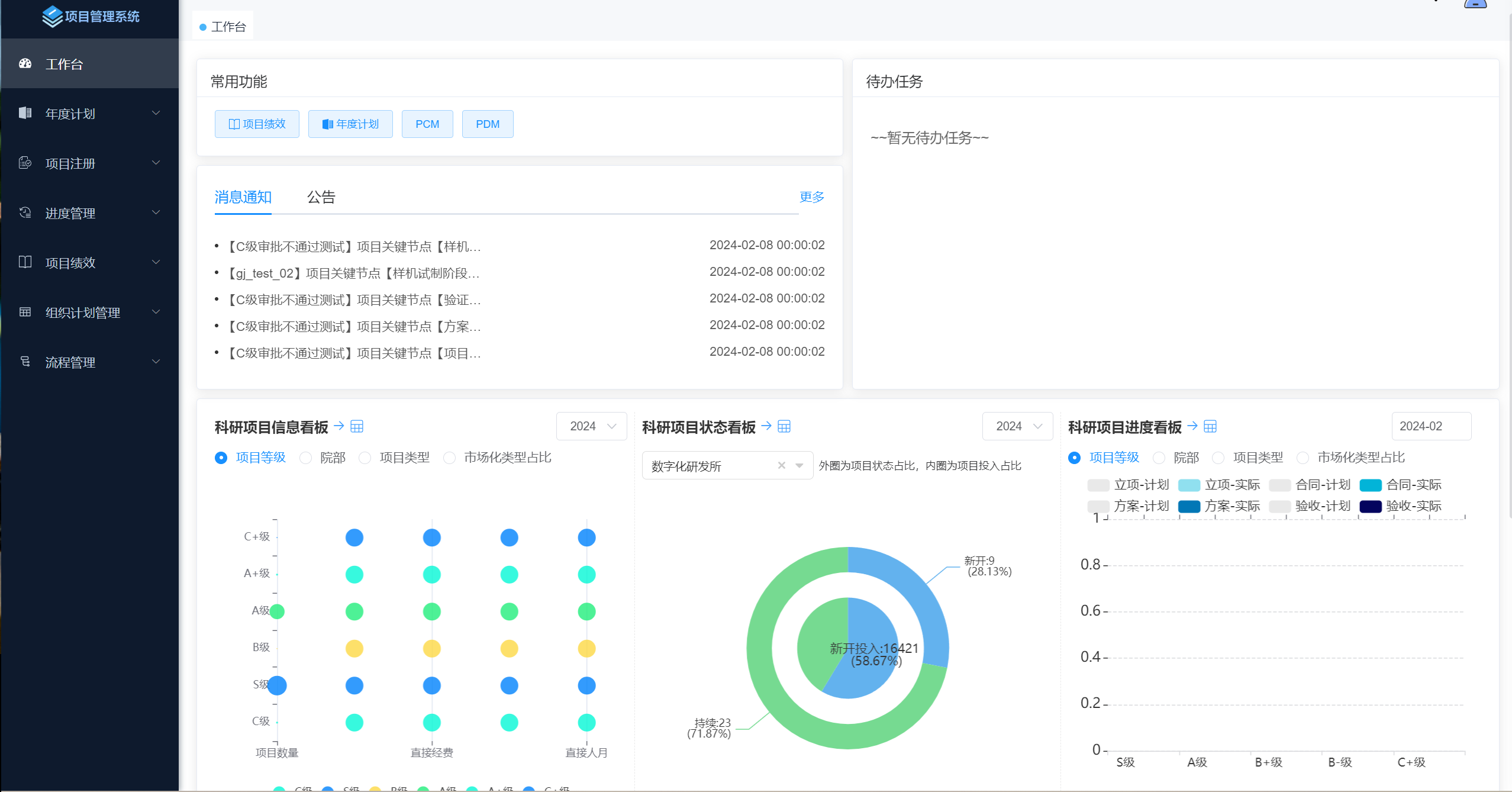1512x792 pixels.
Task: Open table view icon of 科研项目进度看板
Action: coord(1210,426)
